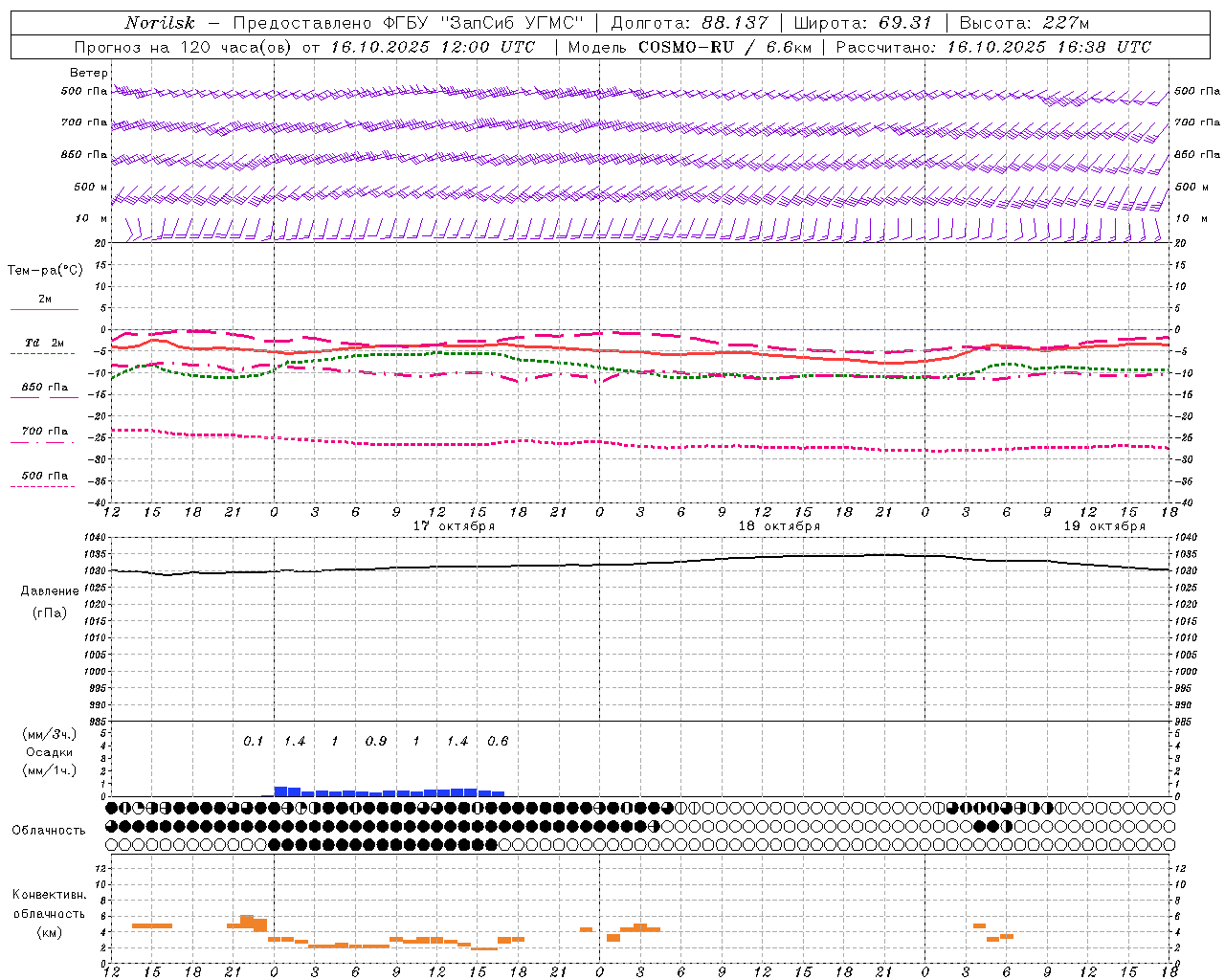Click the "Давление" pressure panel label
This screenshot has height=980, width=1225.
[50, 591]
